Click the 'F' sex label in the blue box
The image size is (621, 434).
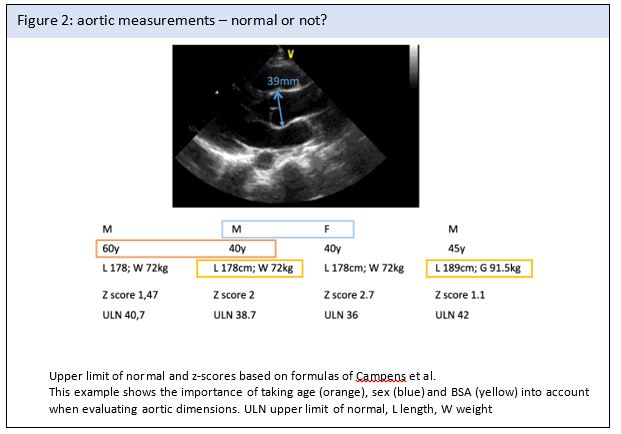pos(327,229)
